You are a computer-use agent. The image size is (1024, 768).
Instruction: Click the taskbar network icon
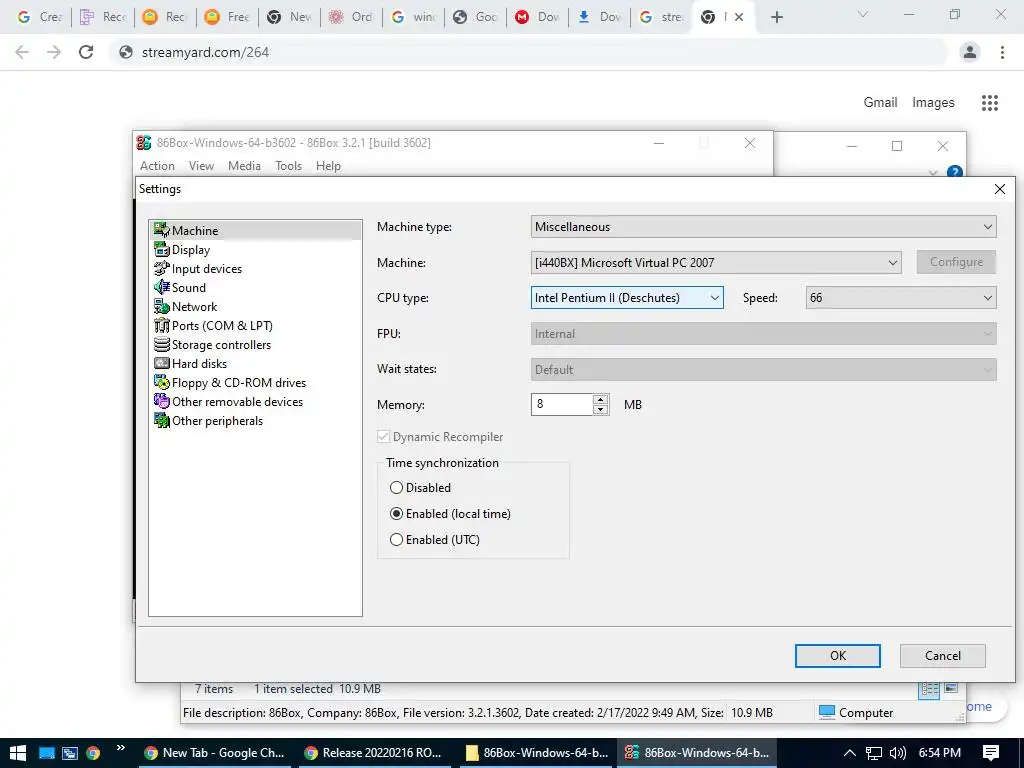874,753
